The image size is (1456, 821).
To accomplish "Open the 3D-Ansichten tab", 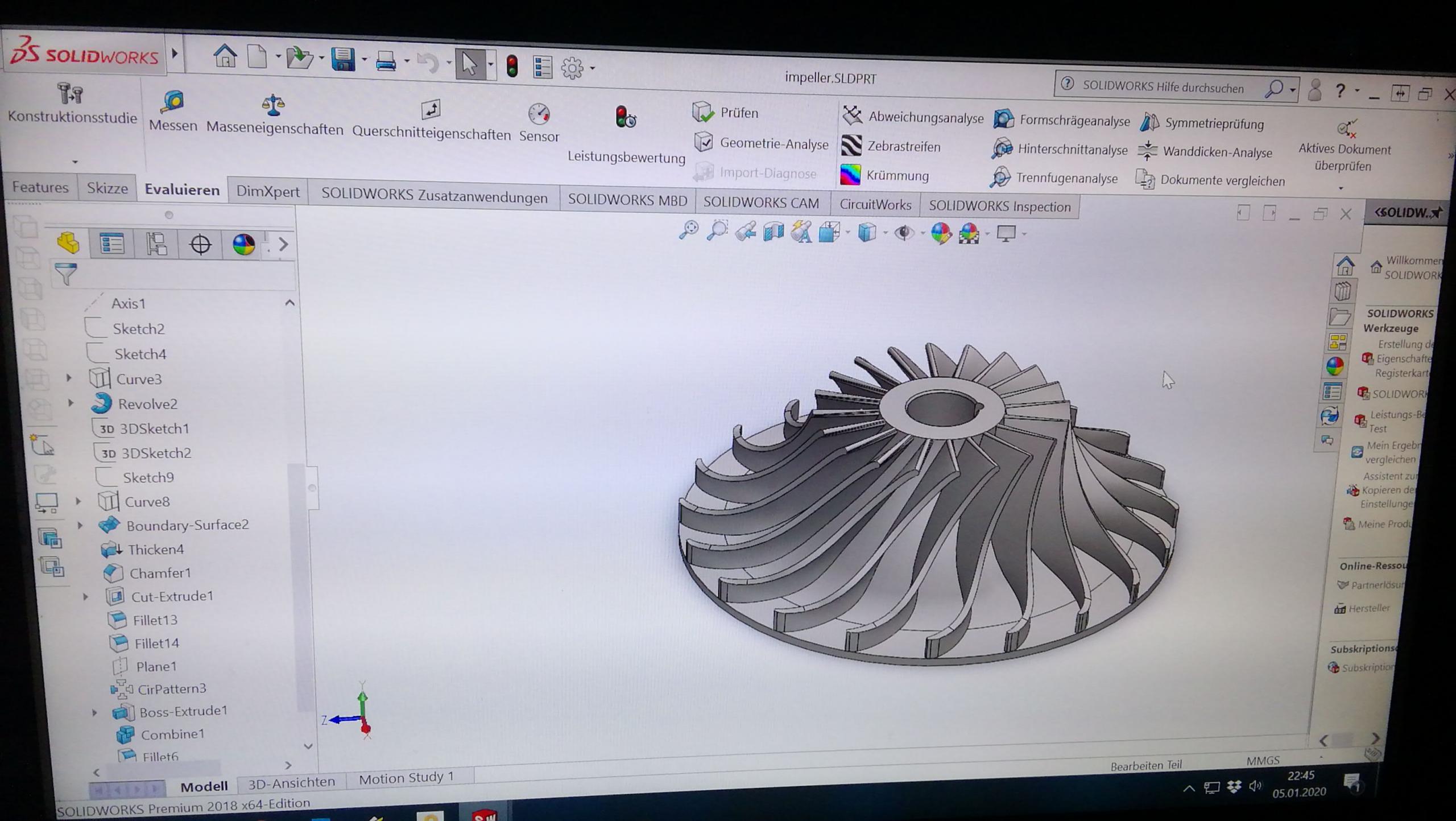I will click(291, 782).
